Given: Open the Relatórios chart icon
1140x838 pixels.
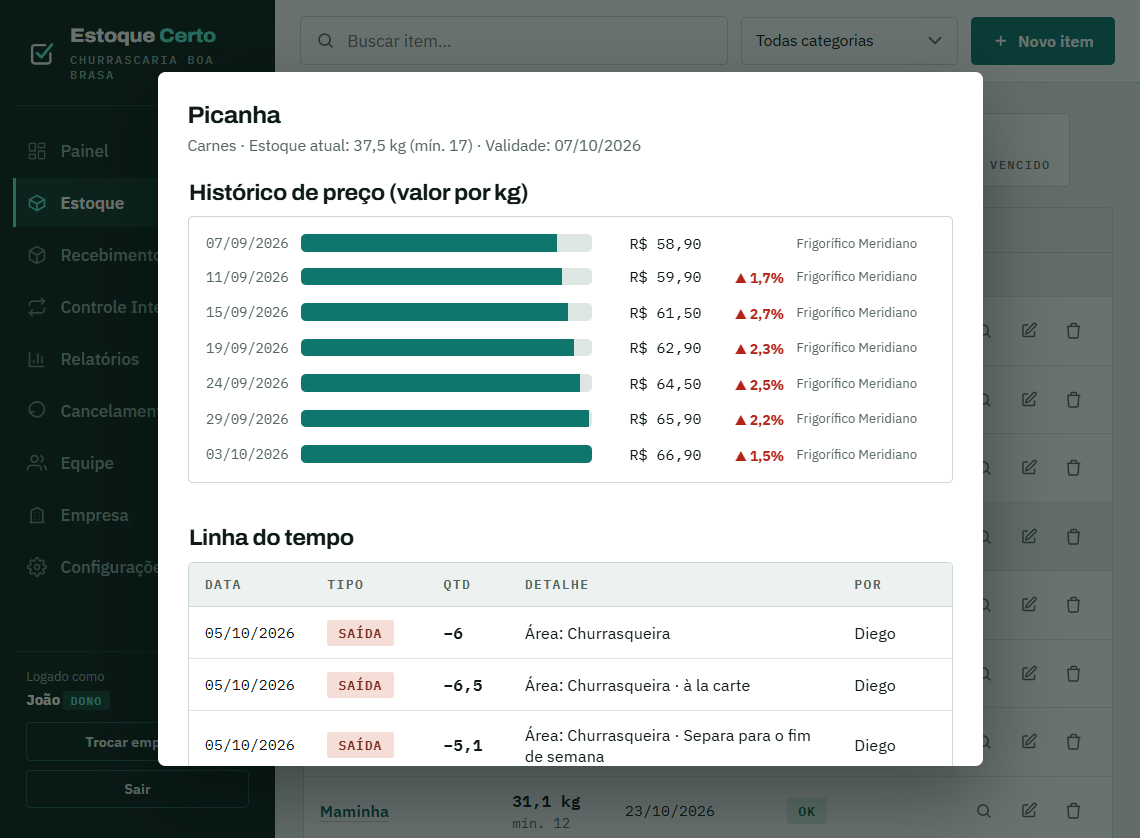Looking at the screenshot, I should [x=37, y=359].
